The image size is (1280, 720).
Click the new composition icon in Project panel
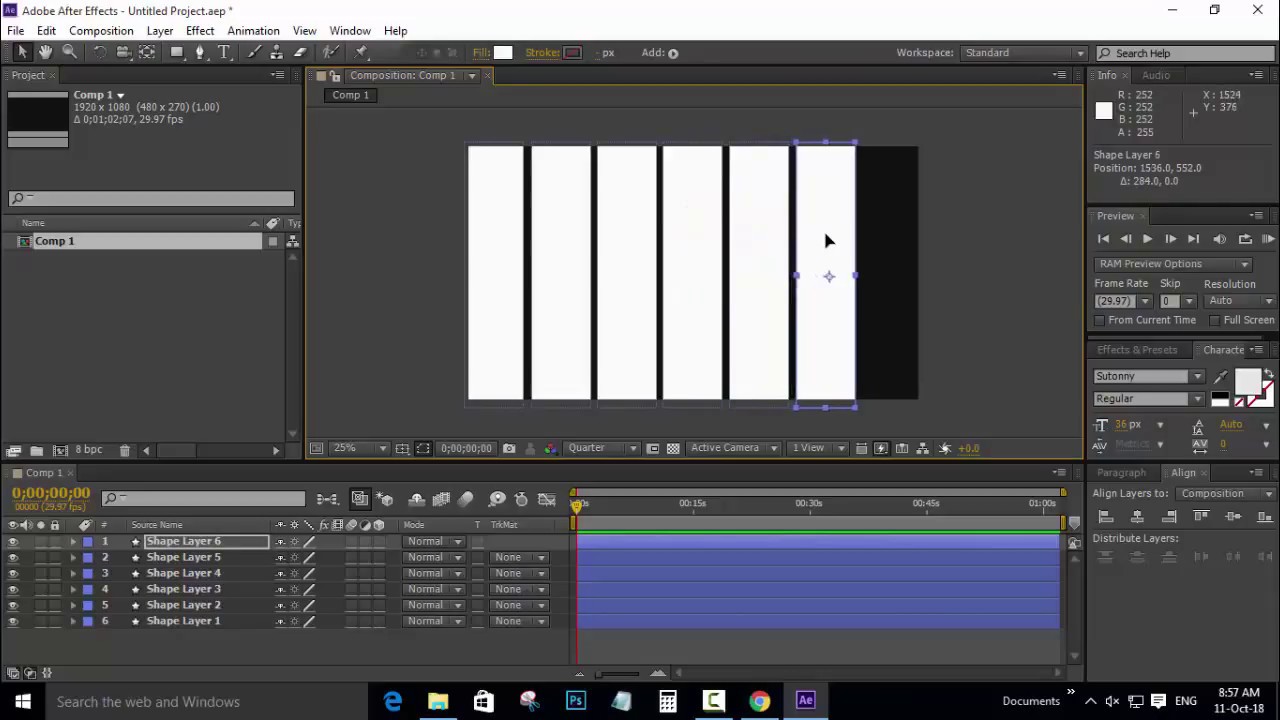[x=60, y=451]
